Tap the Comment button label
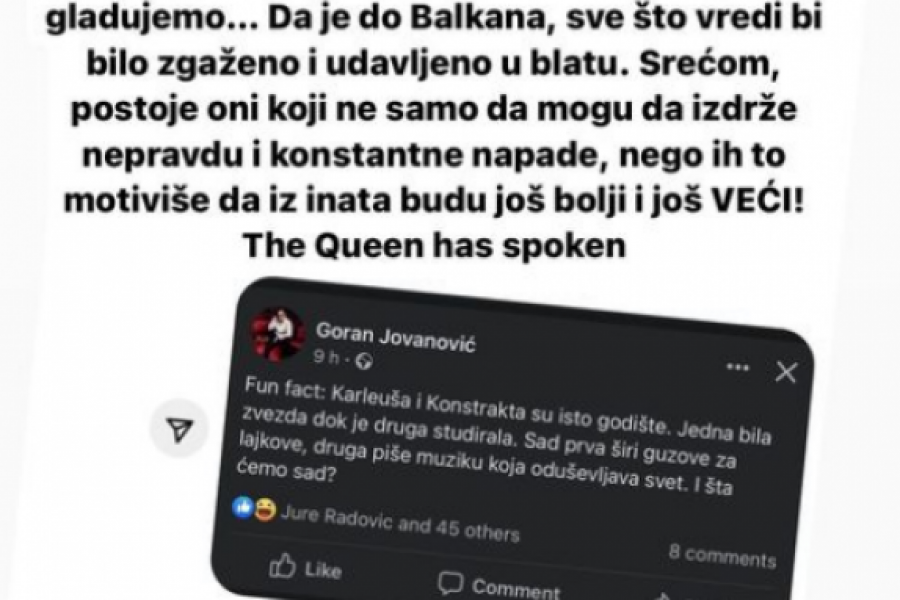Viewport: 900px width, 600px height. pos(515,590)
